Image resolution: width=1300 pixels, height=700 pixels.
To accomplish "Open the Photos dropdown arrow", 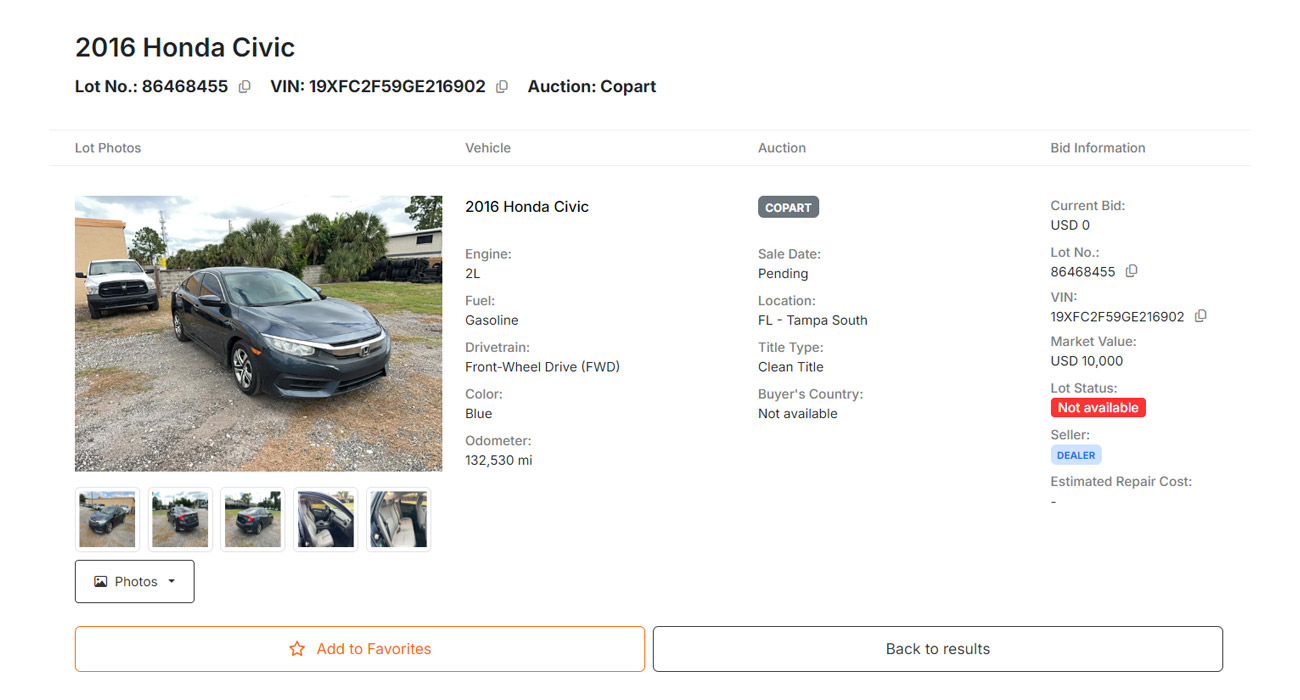I will (171, 582).
